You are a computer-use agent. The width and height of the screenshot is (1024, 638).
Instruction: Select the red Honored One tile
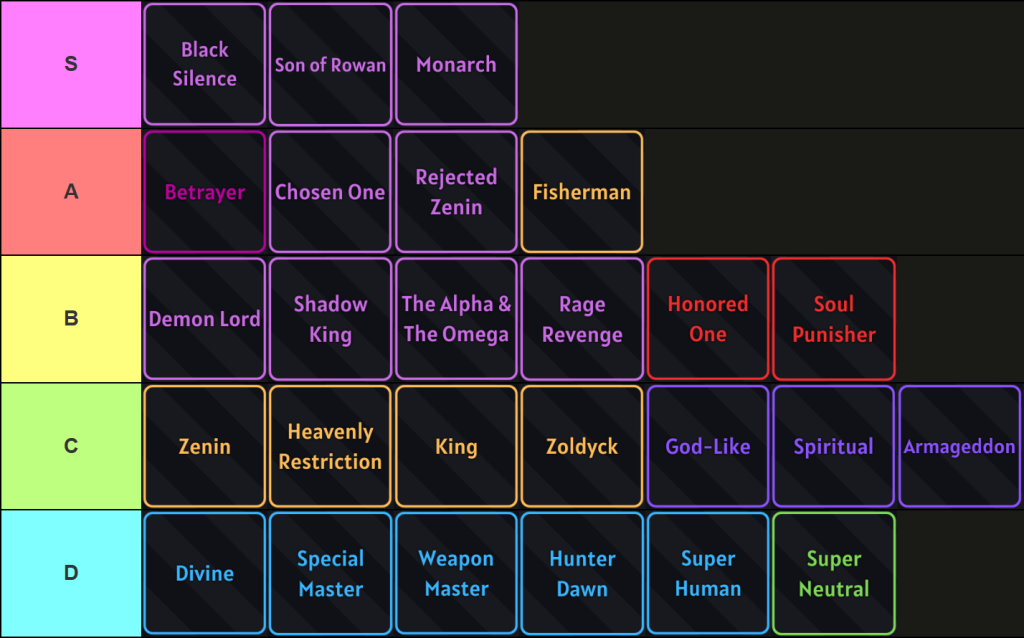(708, 319)
